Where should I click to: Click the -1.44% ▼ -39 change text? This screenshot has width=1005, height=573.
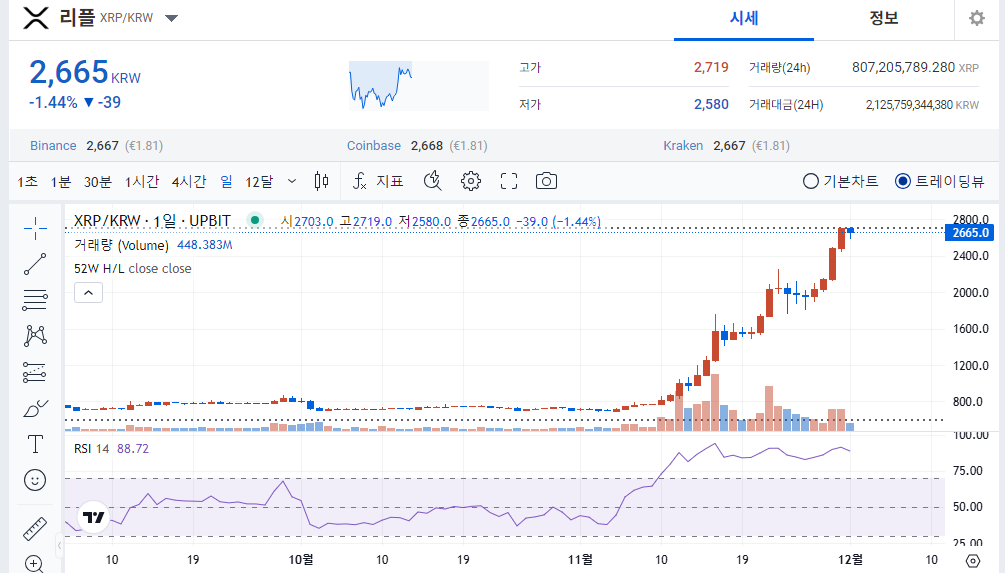[75, 103]
